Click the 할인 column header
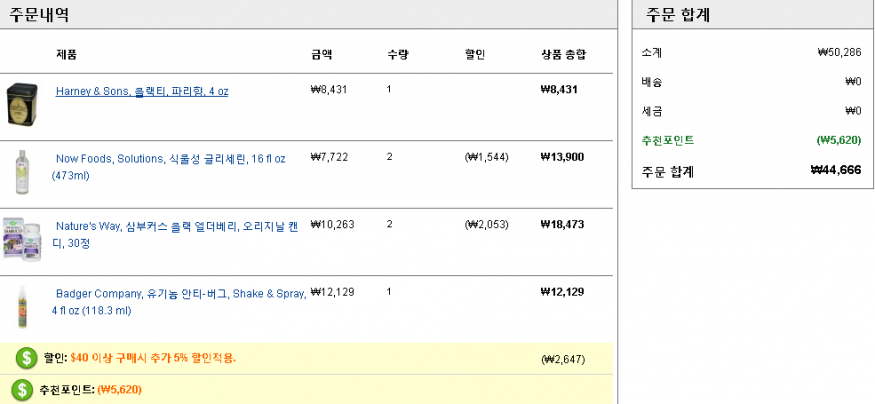Viewport: 875px width, 404px height. pos(474,55)
